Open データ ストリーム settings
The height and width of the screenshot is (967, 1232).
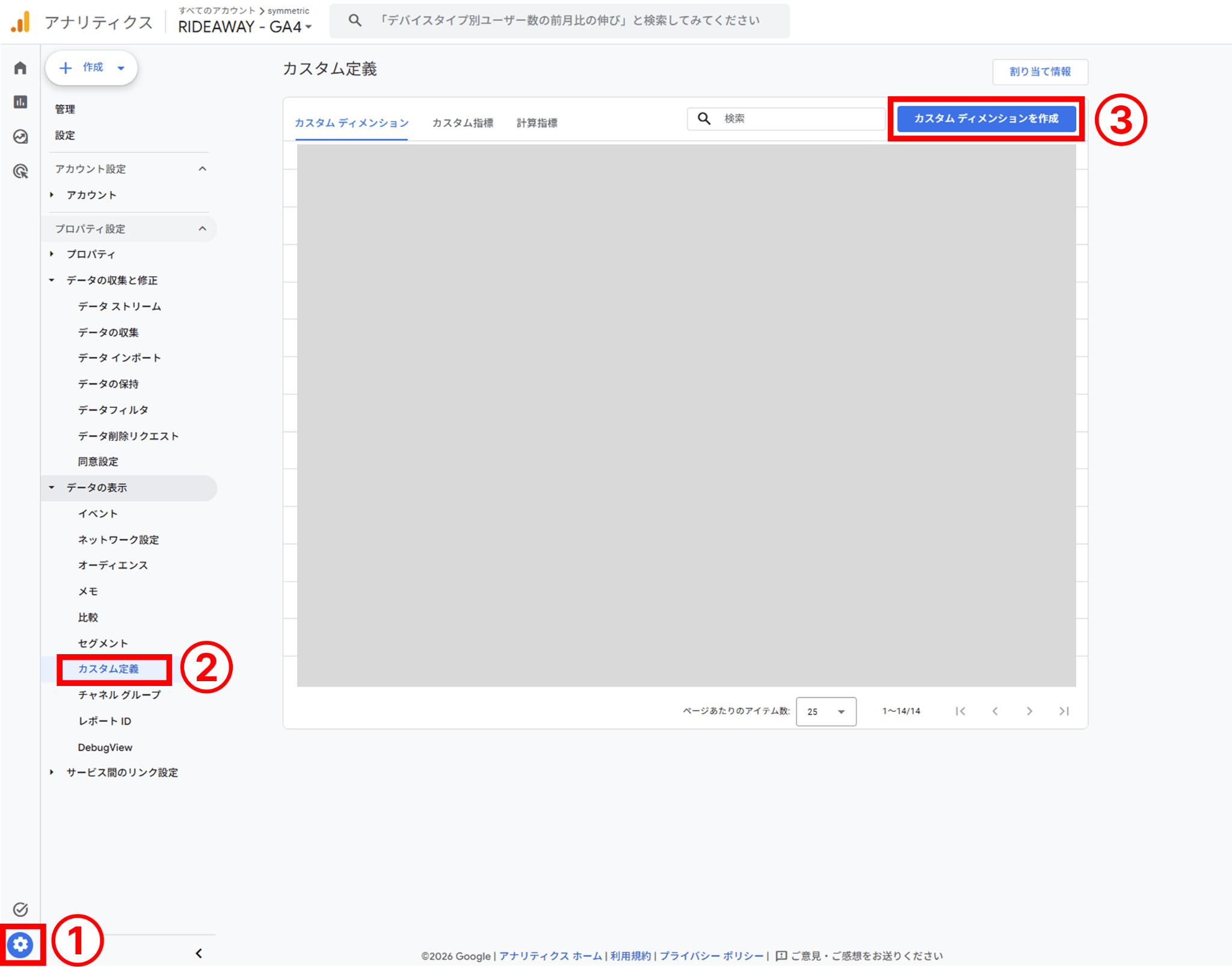pos(120,306)
